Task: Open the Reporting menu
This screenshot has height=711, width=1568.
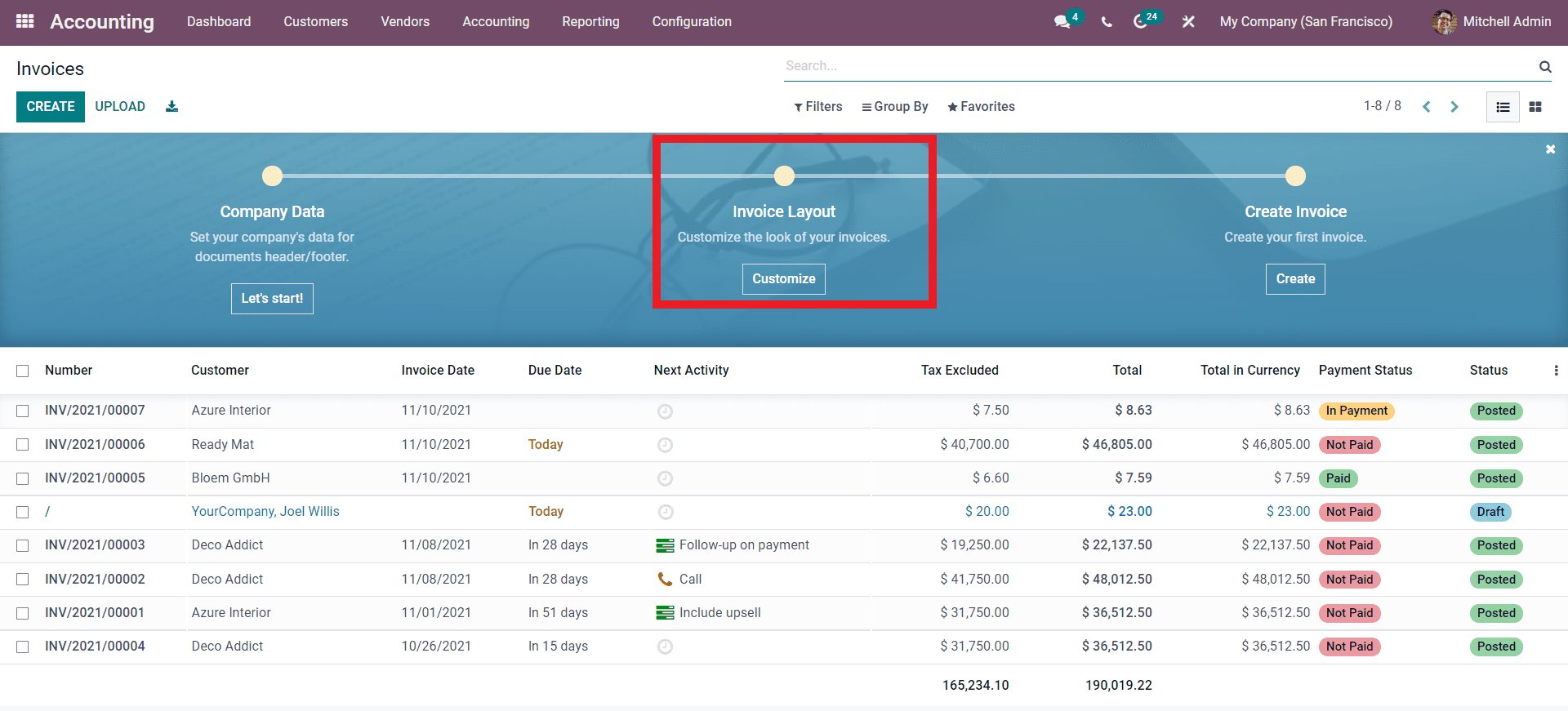Action: [590, 22]
